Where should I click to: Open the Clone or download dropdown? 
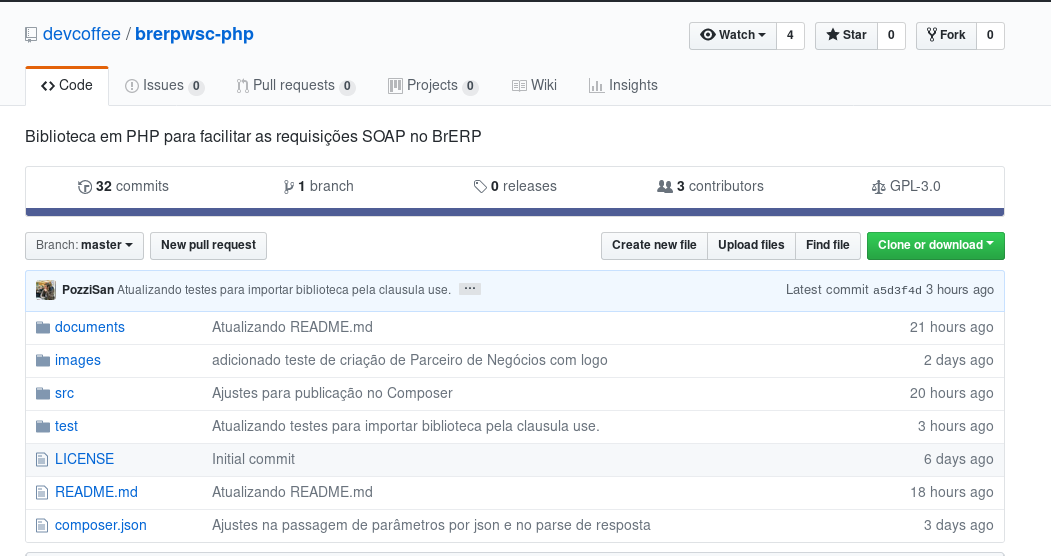click(936, 245)
